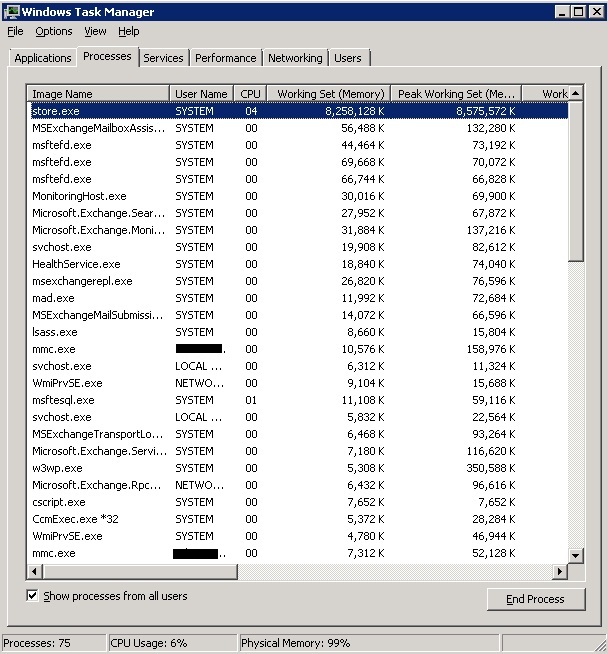Click the horizontal scrollbar thumb
Screen dimensions: 608x654
pyautogui.click(x=140, y=571)
